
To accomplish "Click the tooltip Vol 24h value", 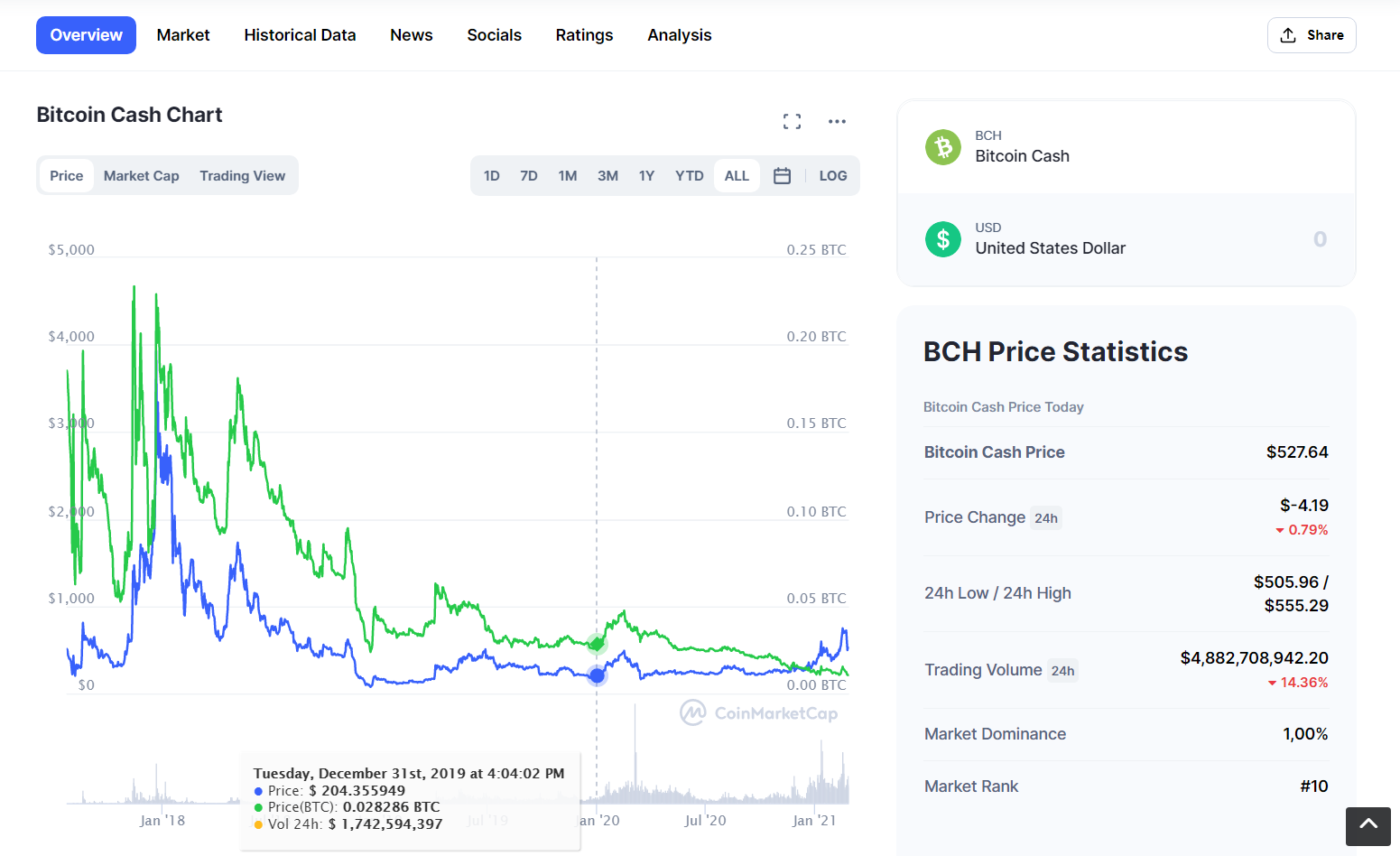I will click(385, 823).
